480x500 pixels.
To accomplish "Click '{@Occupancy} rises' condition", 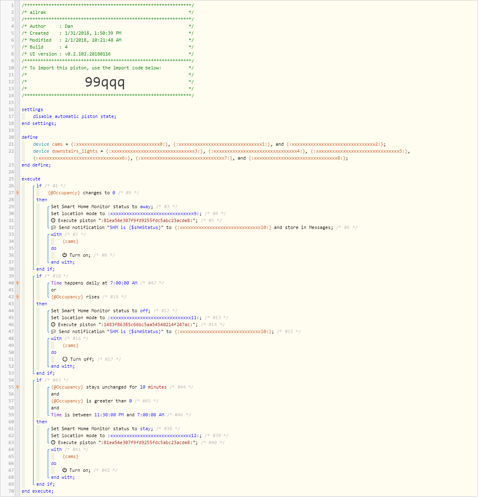I will (x=75, y=297).
